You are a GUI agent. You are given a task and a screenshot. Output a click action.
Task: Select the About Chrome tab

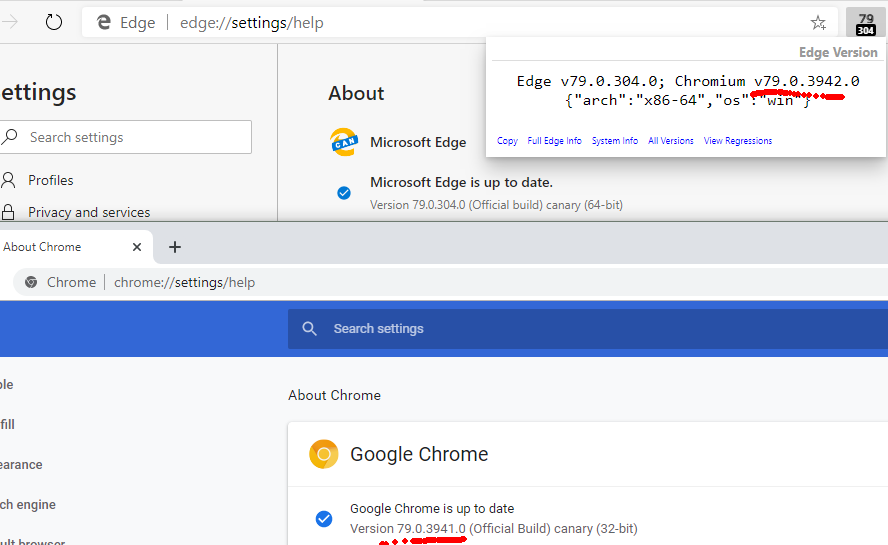74,247
